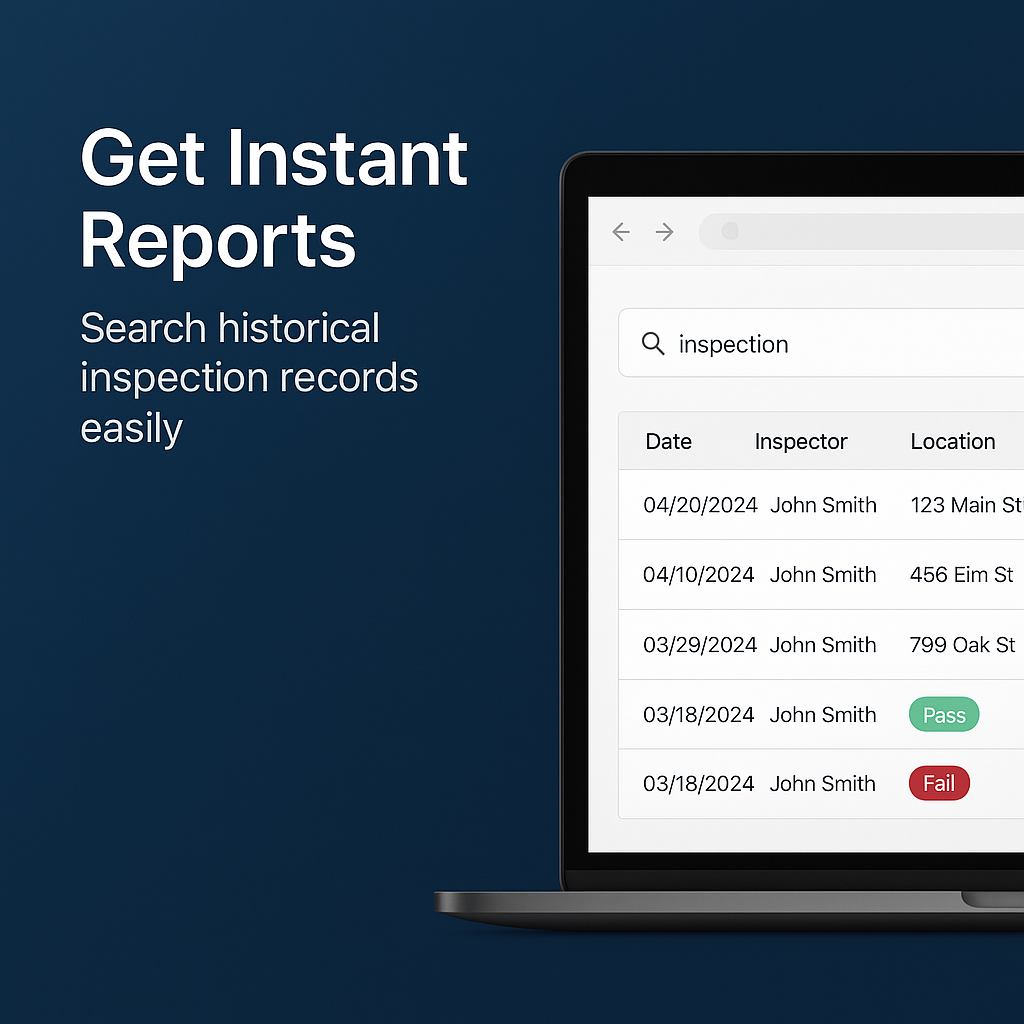Click the browser forward arrow
This screenshot has width=1024, height=1024.
pos(664,231)
